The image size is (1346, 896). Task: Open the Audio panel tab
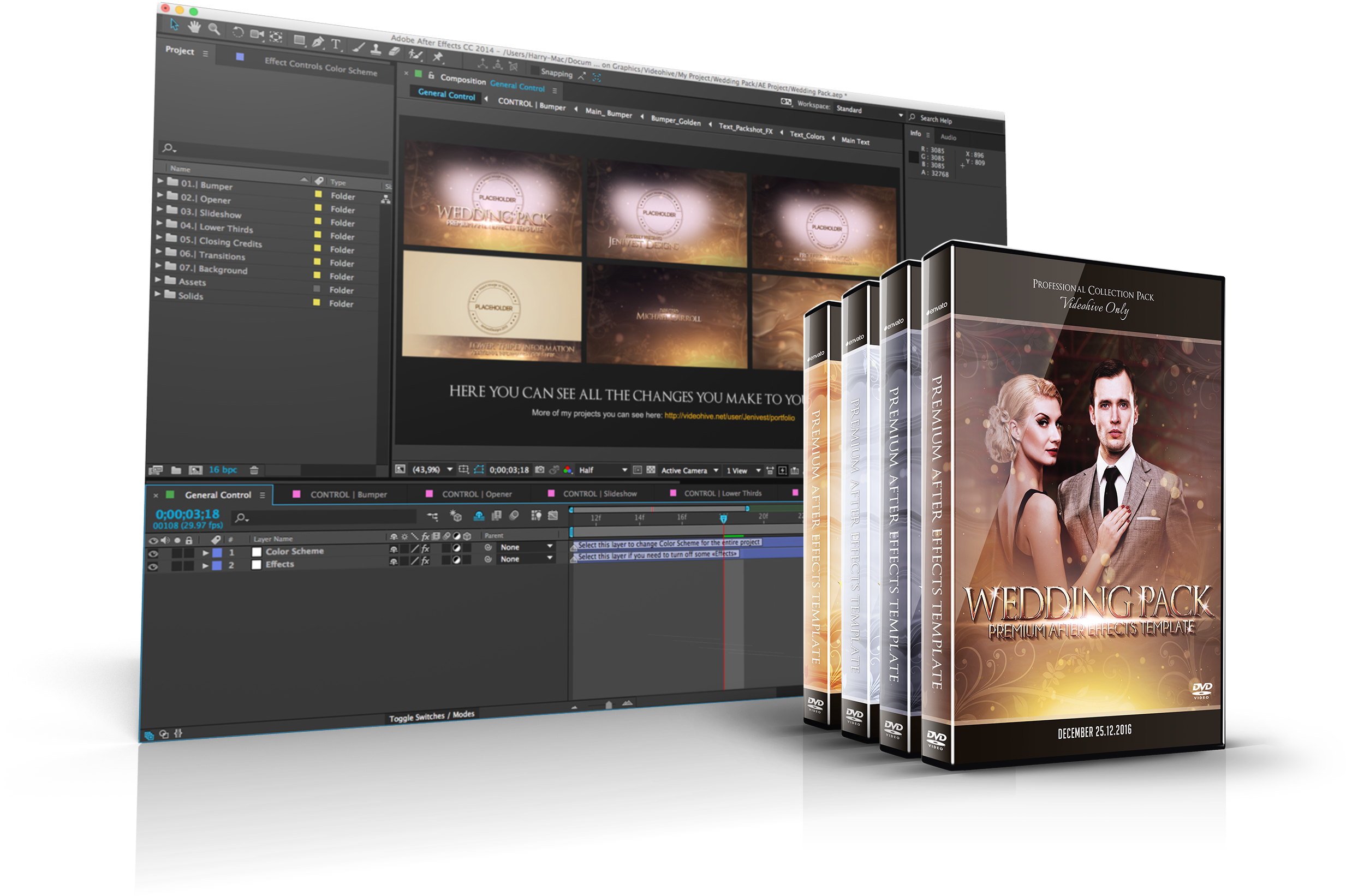click(x=949, y=137)
